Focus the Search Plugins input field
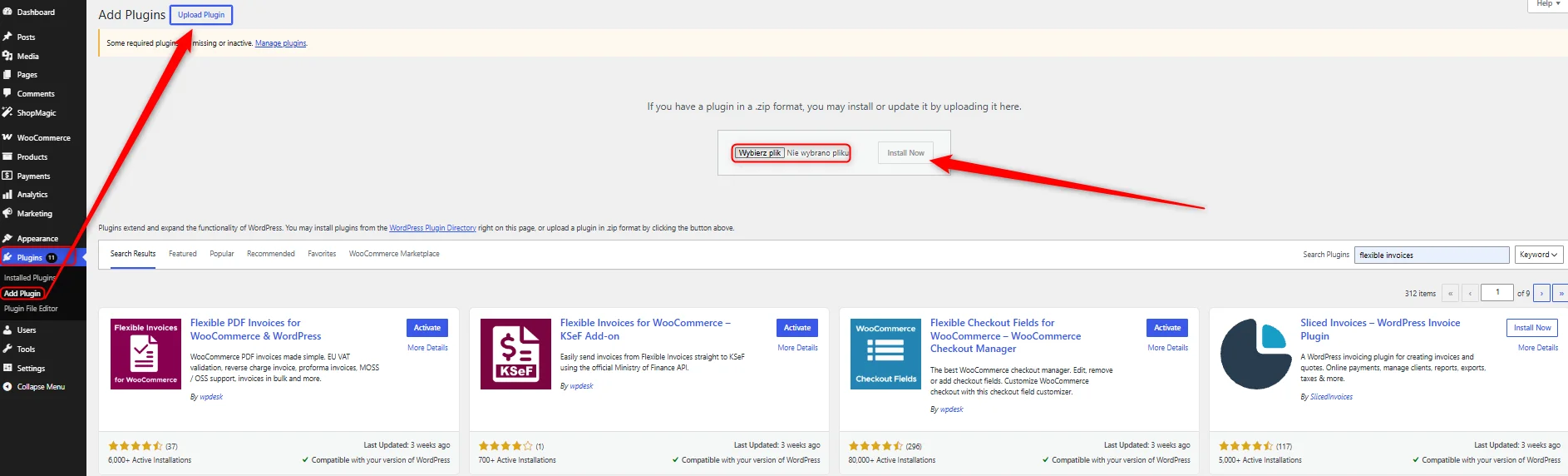The image size is (1568, 476). (1432, 255)
